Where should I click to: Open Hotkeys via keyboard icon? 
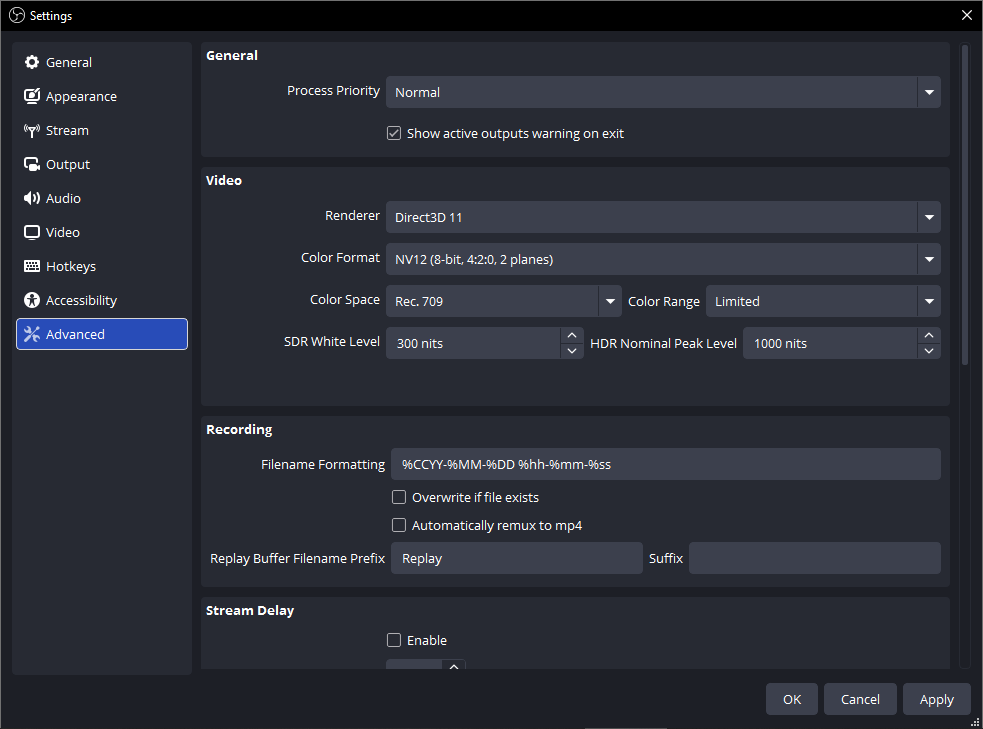point(32,267)
